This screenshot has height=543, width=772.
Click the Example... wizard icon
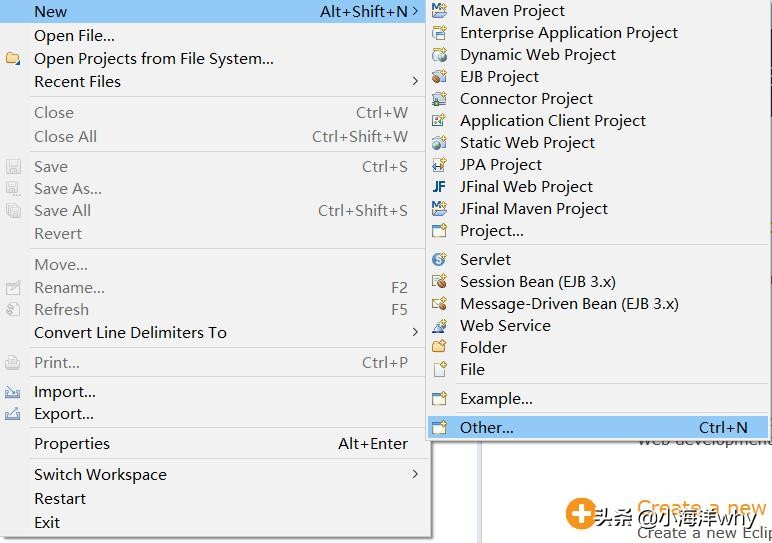point(439,398)
